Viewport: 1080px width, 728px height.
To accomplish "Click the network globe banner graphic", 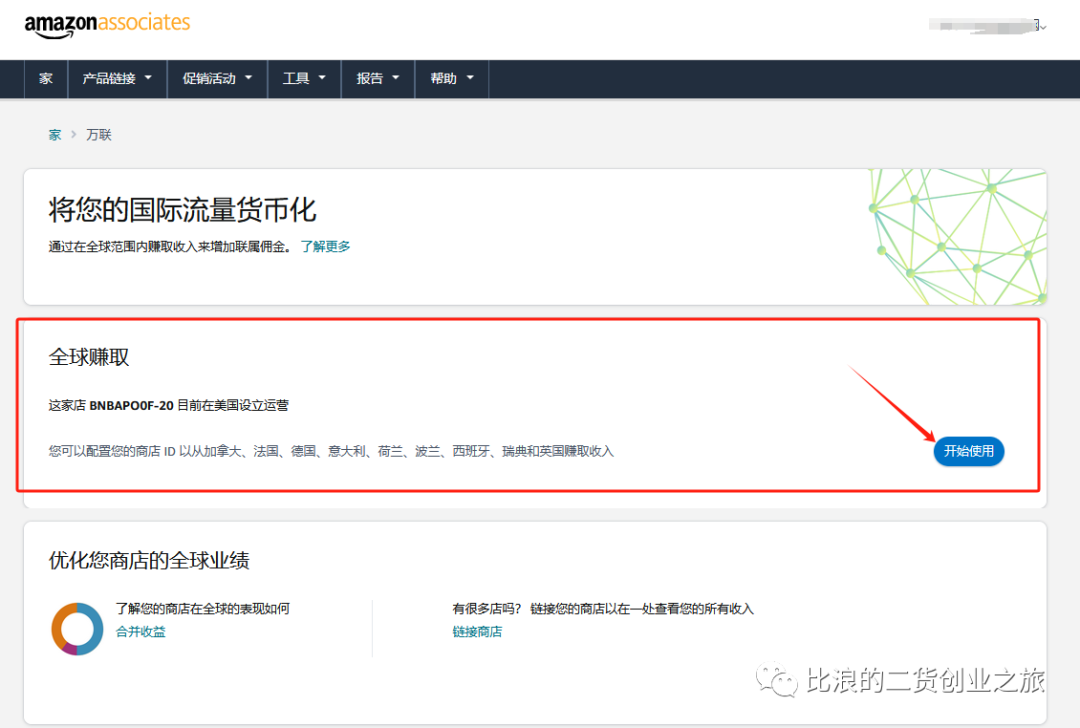I will tap(957, 237).
